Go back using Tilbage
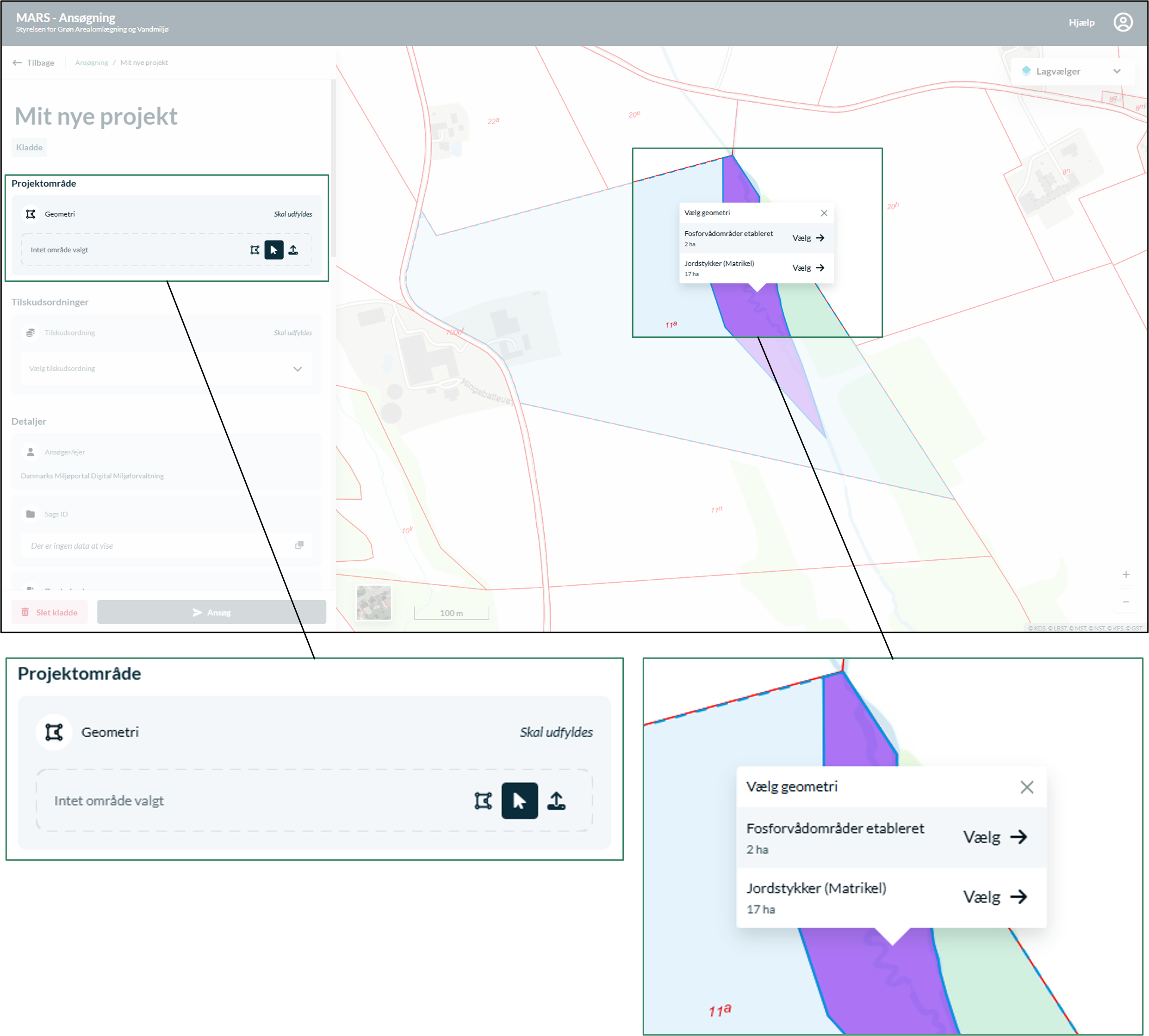 pos(34,62)
